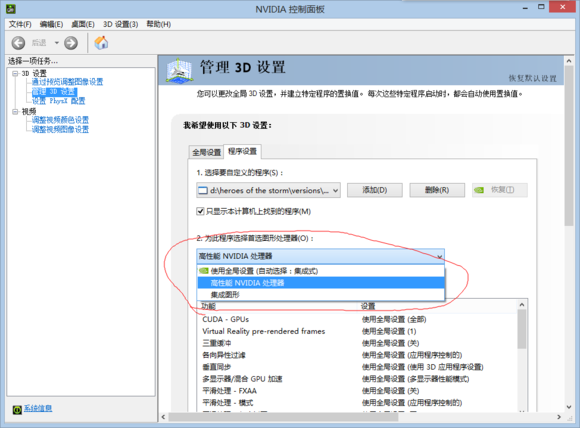Open the 3D 设置 menu
The width and height of the screenshot is (580, 428).
point(121,24)
